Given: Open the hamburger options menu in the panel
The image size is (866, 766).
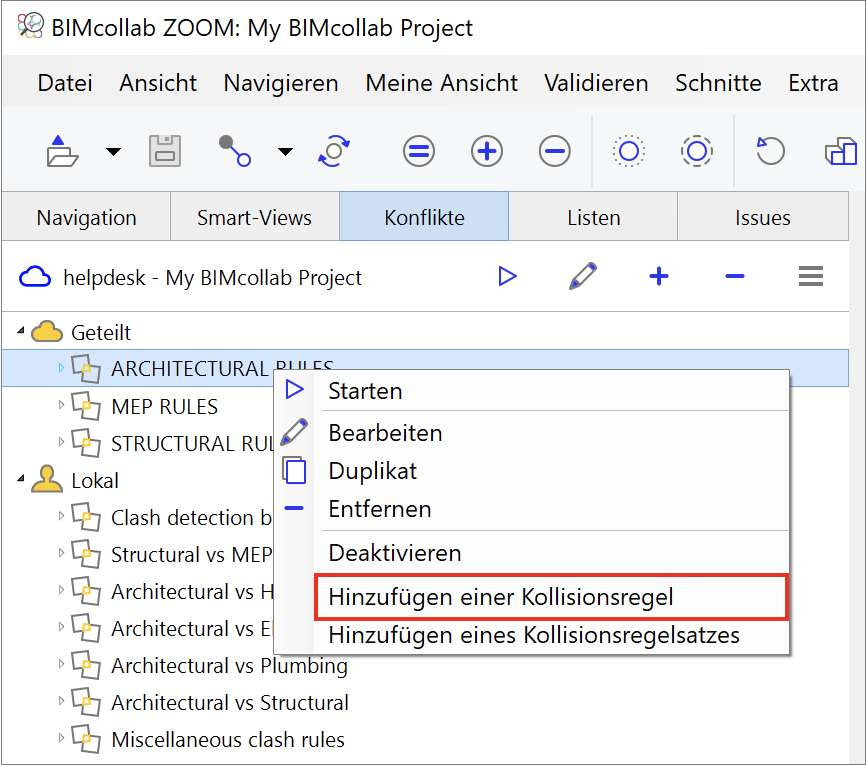Looking at the screenshot, I should (x=811, y=276).
